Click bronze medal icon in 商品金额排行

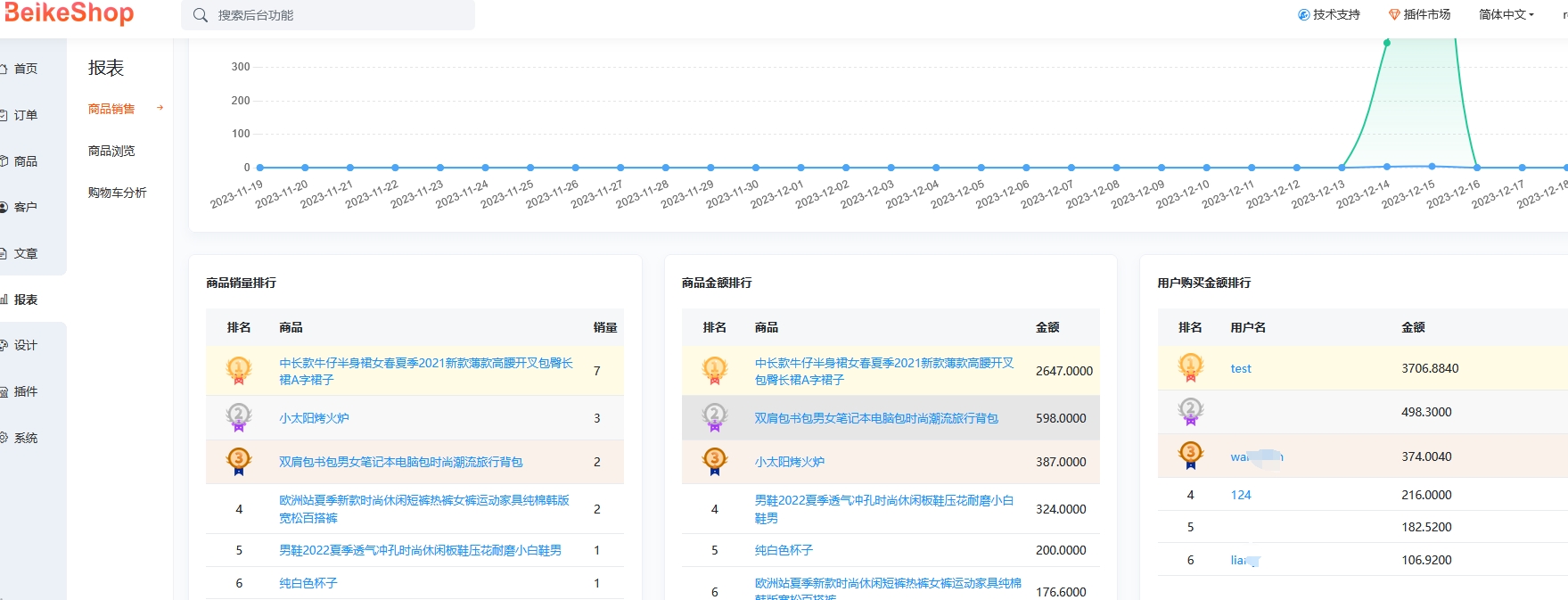(715, 461)
